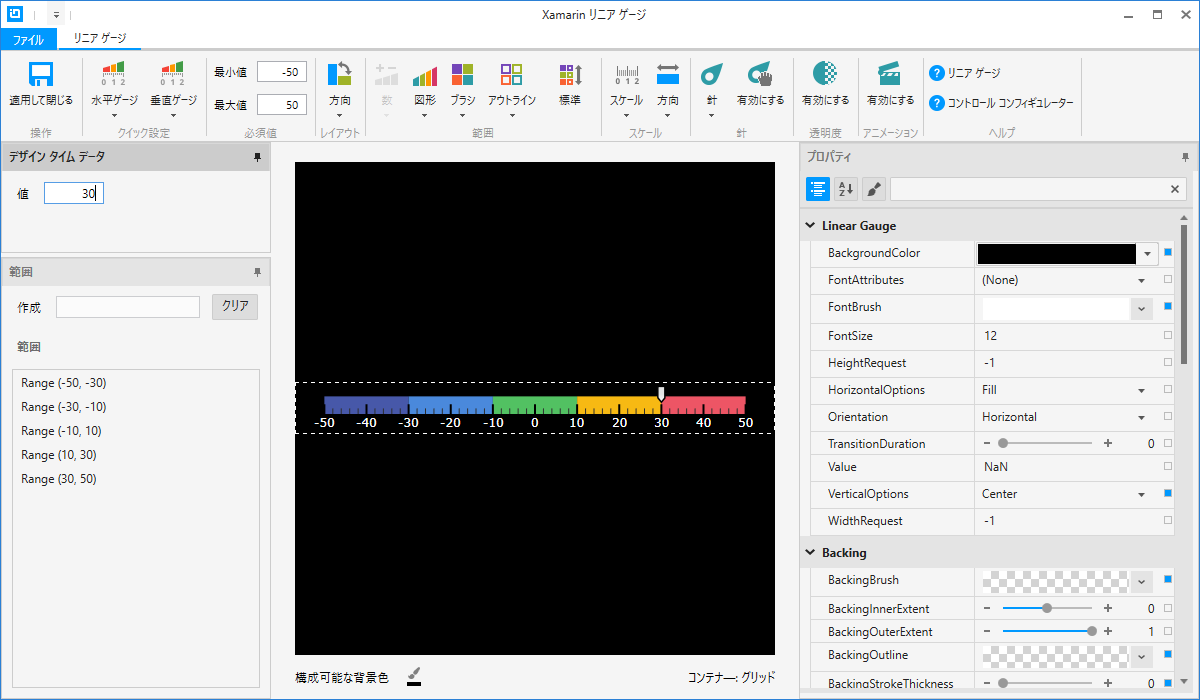
Task: Toggle the BackgroundColor property marker square
Action: coord(1168,253)
